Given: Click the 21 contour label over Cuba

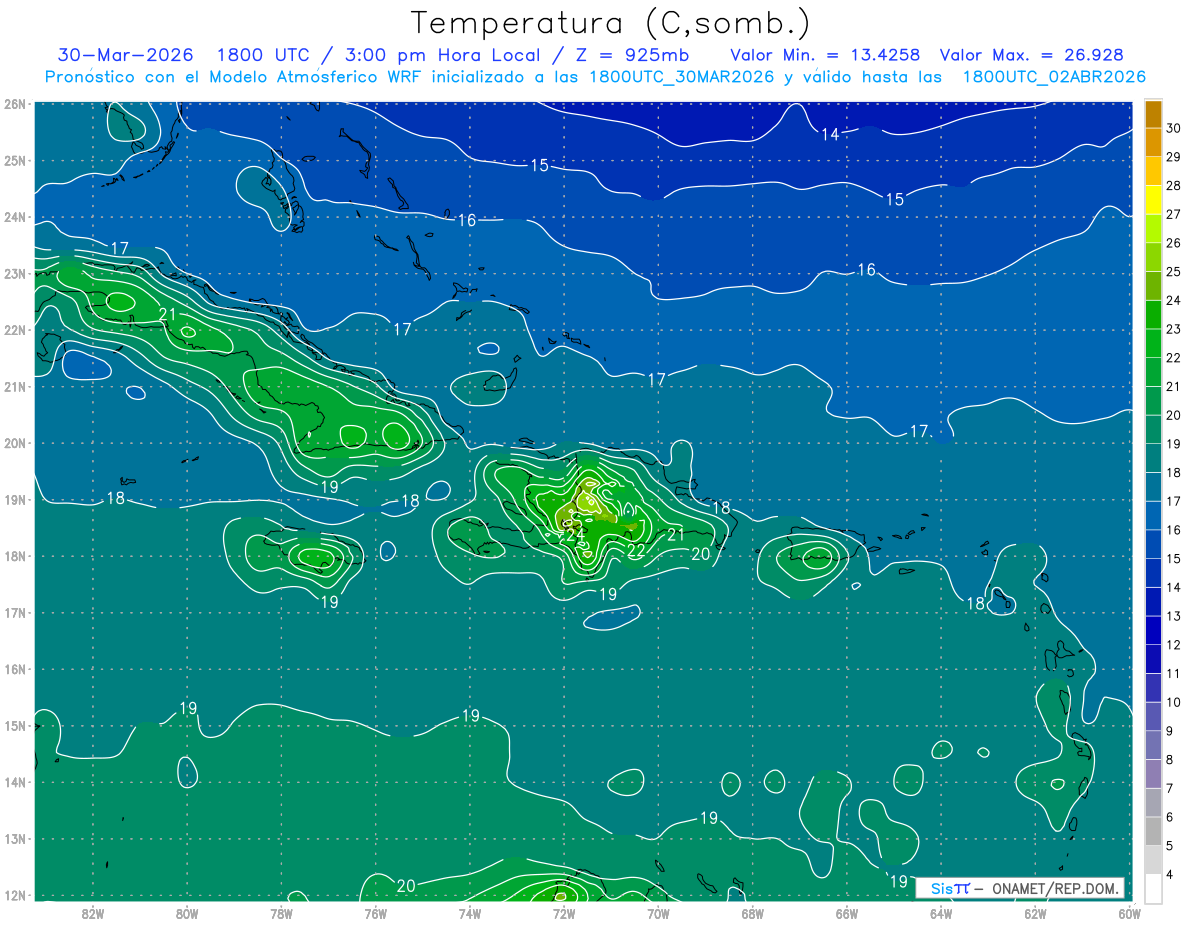Looking at the screenshot, I should [168, 314].
